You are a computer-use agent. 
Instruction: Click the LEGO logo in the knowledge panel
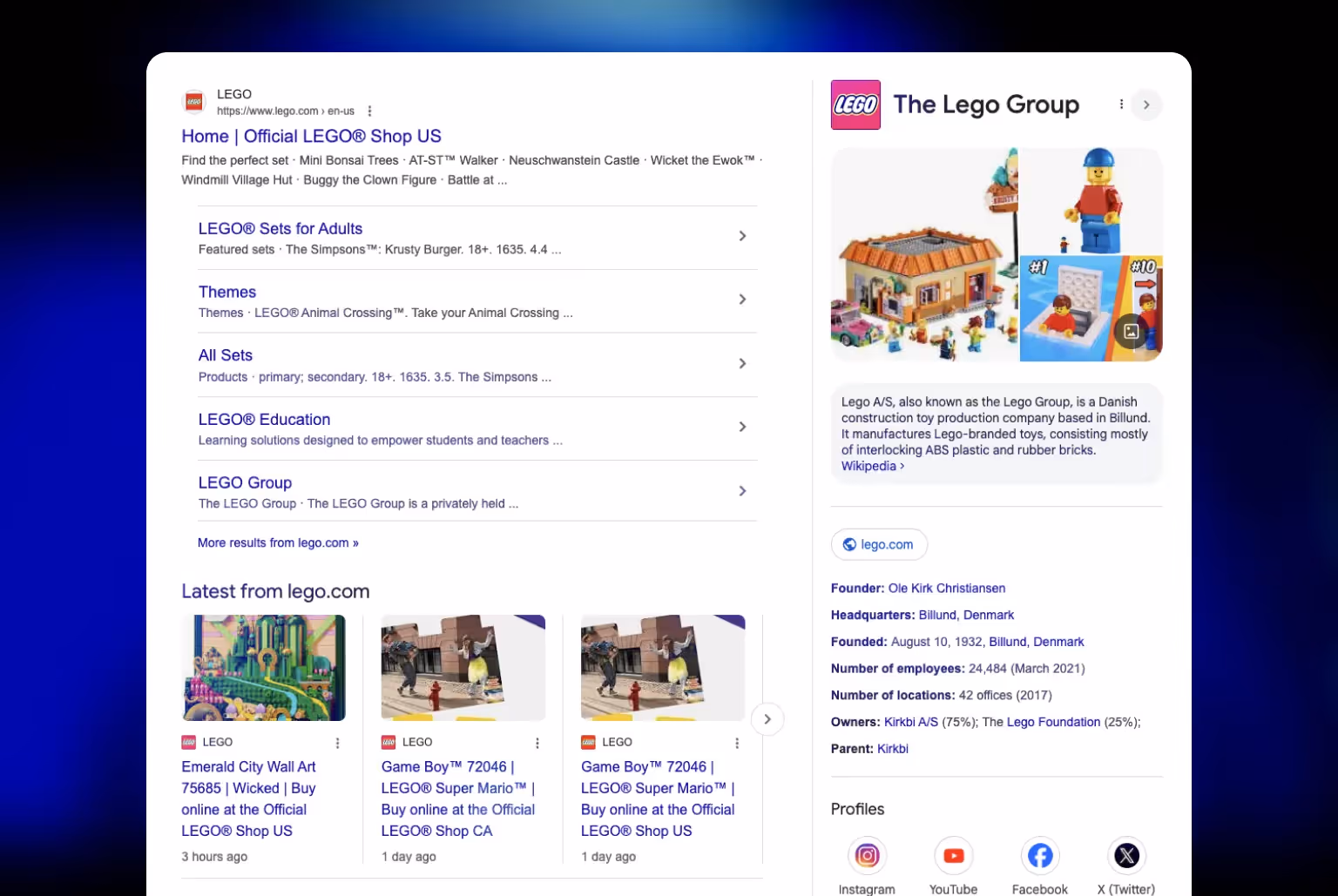(x=855, y=104)
